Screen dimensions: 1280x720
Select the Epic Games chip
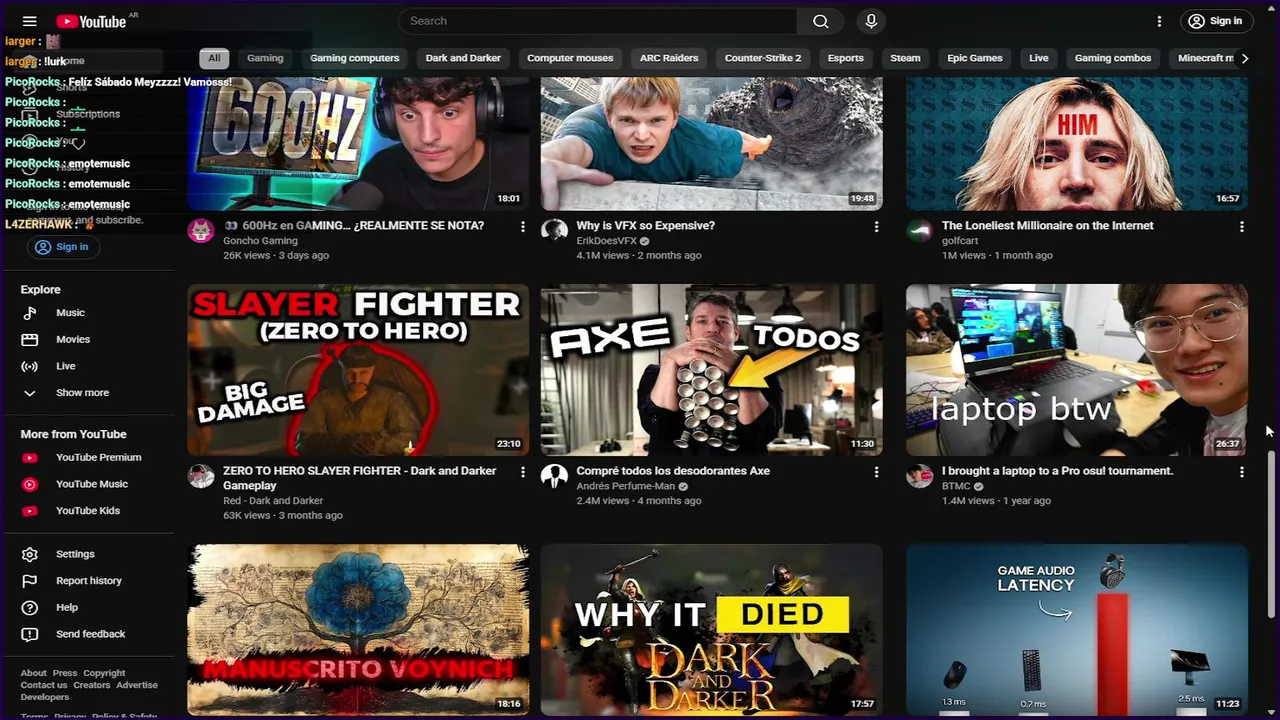point(974,58)
